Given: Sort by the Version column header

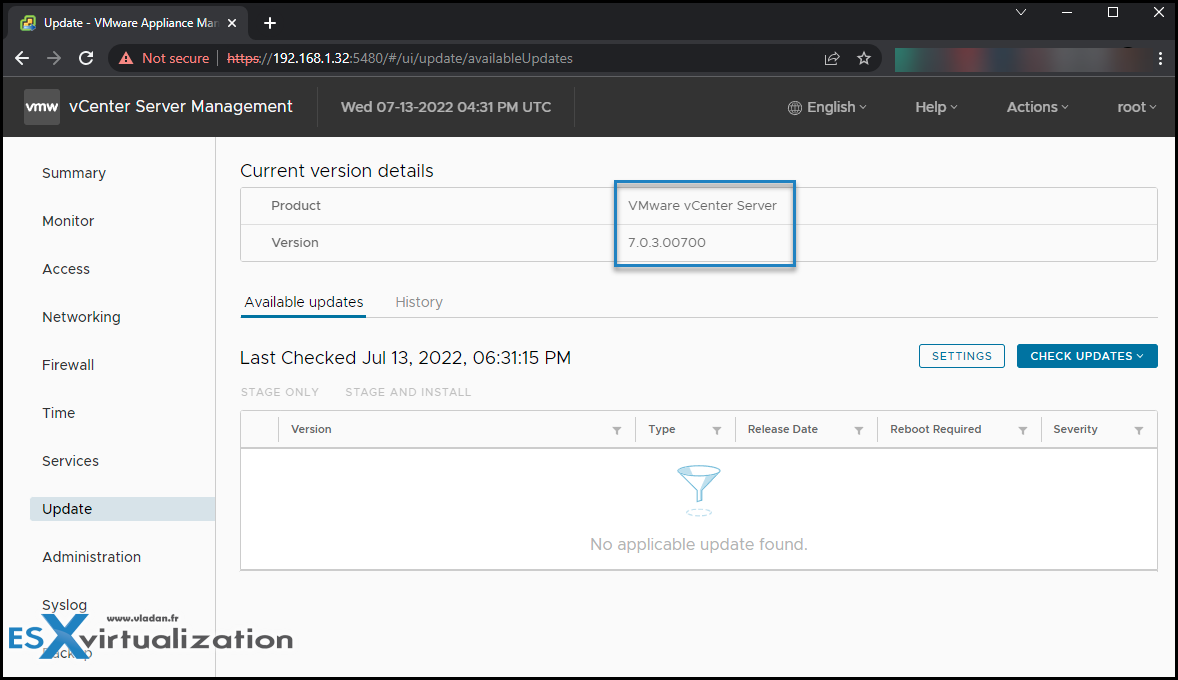Looking at the screenshot, I should click(x=311, y=429).
